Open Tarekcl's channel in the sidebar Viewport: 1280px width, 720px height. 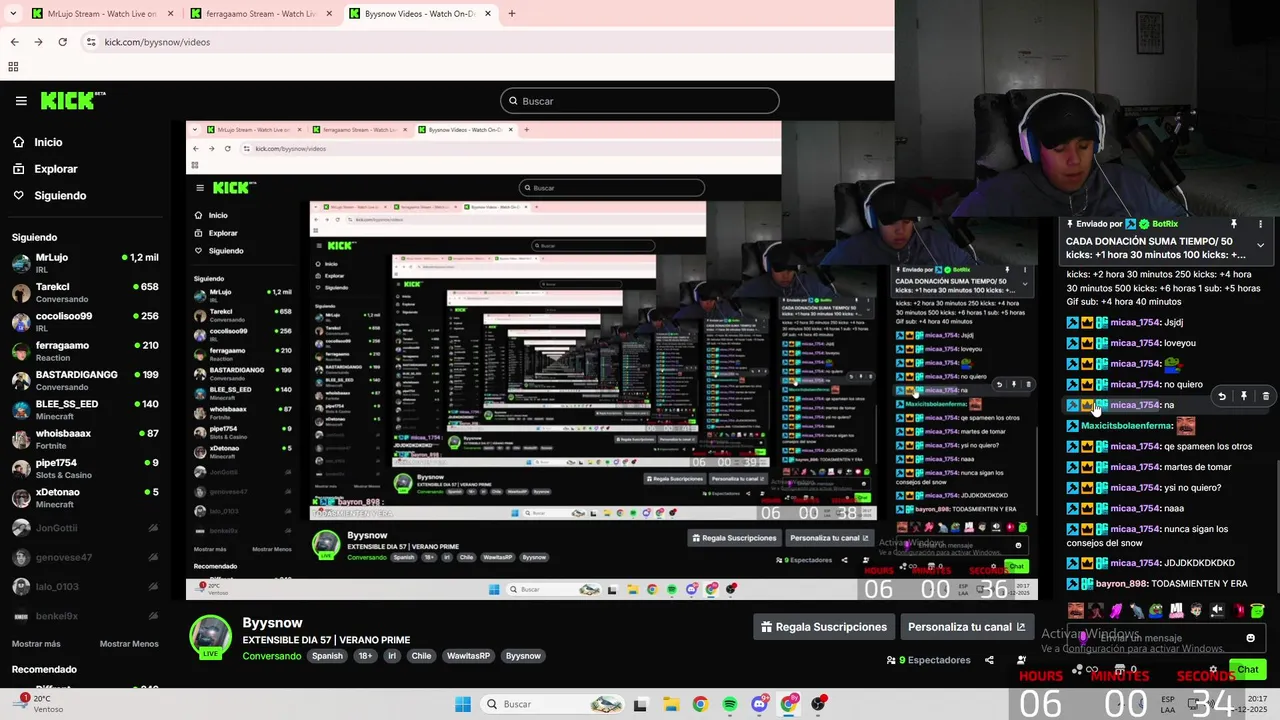(85, 293)
